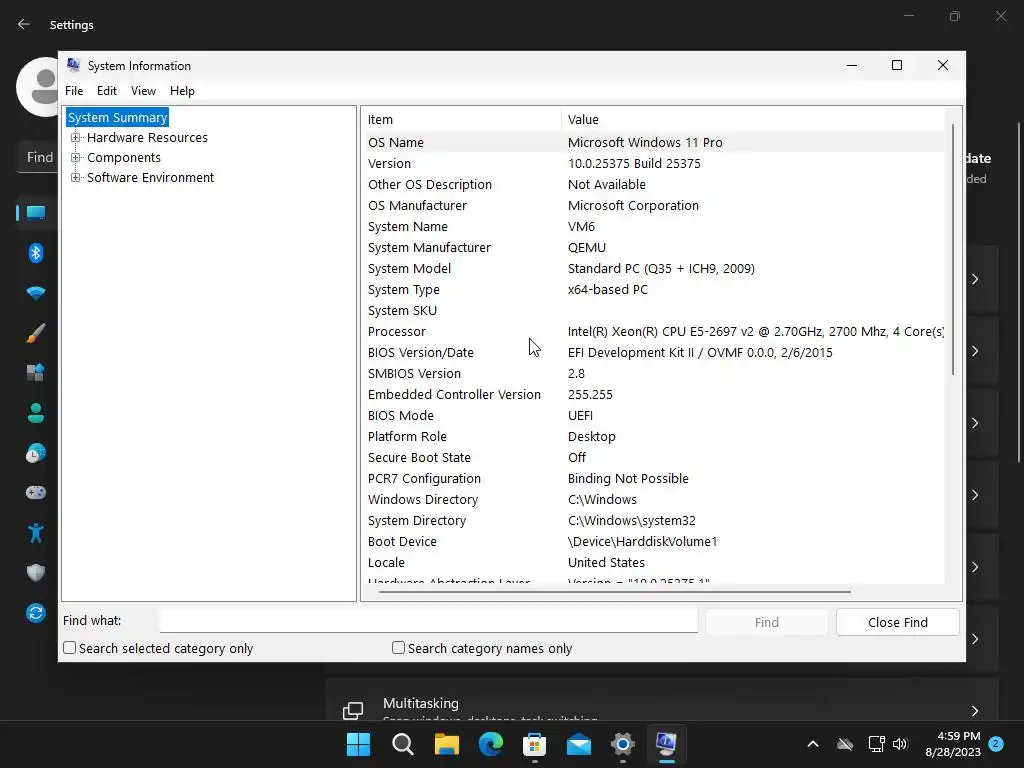The image size is (1024, 768).
Task: Select the BIOS Mode row
Action: coord(654,415)
